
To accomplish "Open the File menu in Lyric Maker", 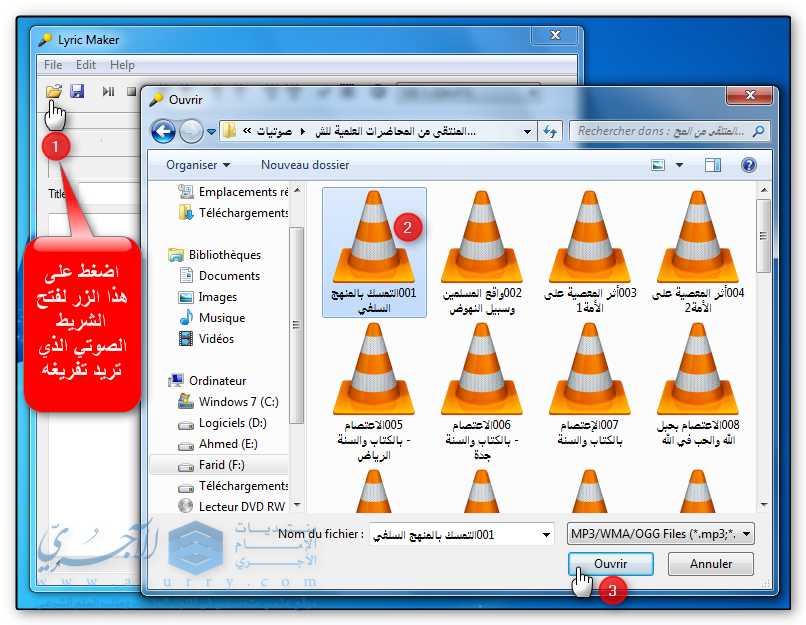I will 53,65.
